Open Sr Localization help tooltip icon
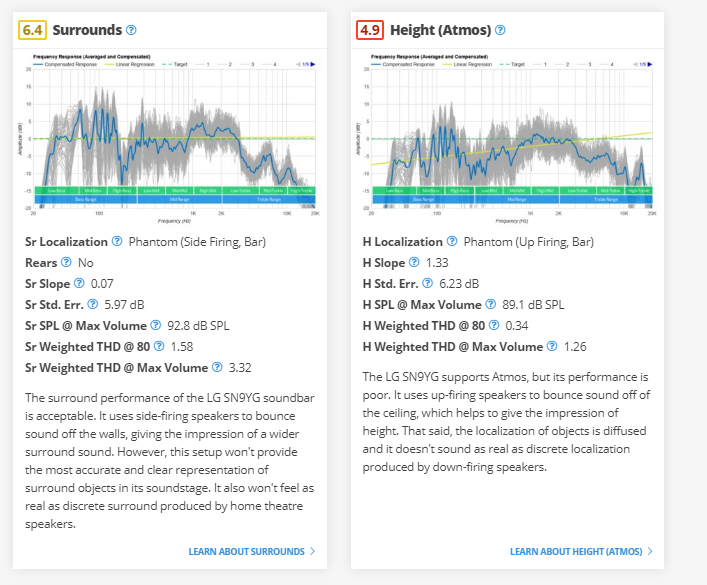Viewport: 707px width, 585px height. (x=117, y=242)
